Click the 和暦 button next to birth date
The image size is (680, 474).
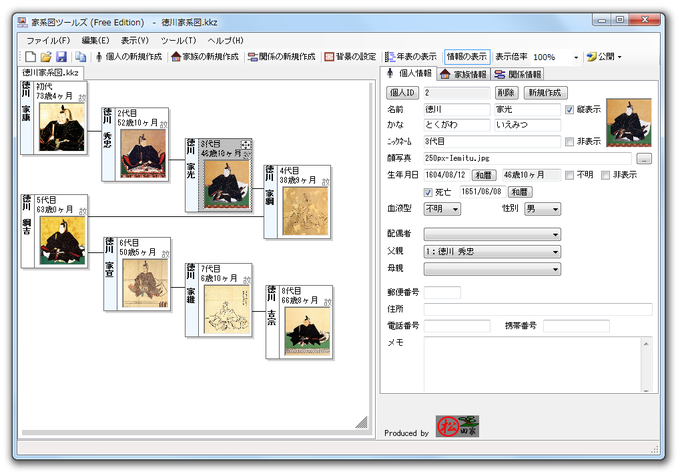click(x=484, y=175)
